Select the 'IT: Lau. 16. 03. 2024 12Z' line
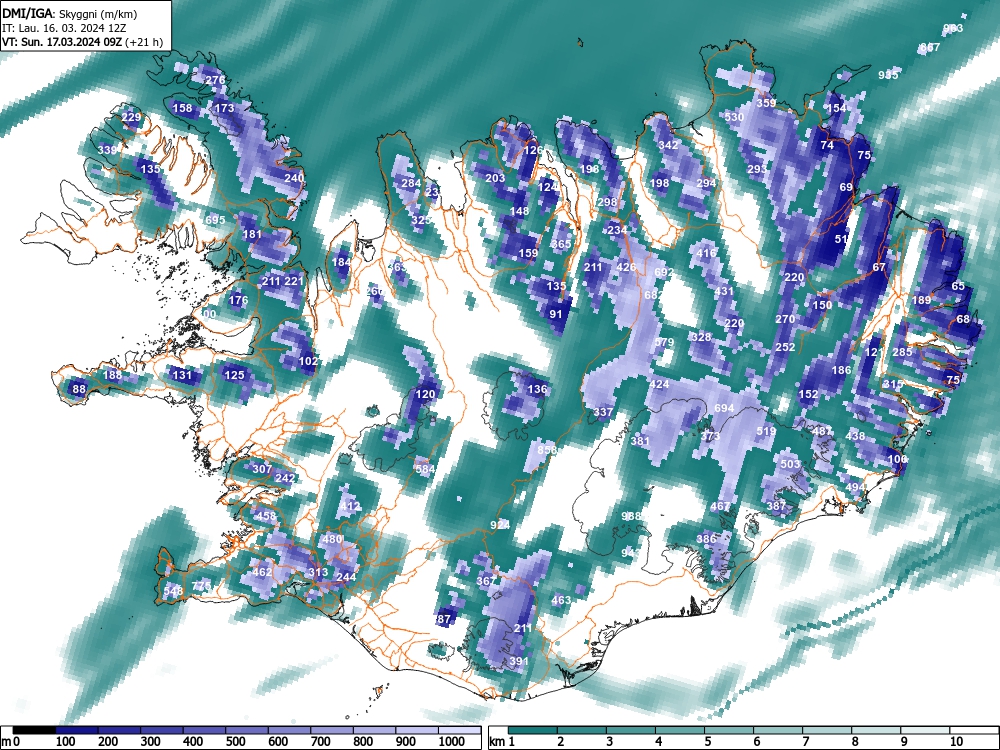Screen dimensions: 1000x750 (65, 28)
